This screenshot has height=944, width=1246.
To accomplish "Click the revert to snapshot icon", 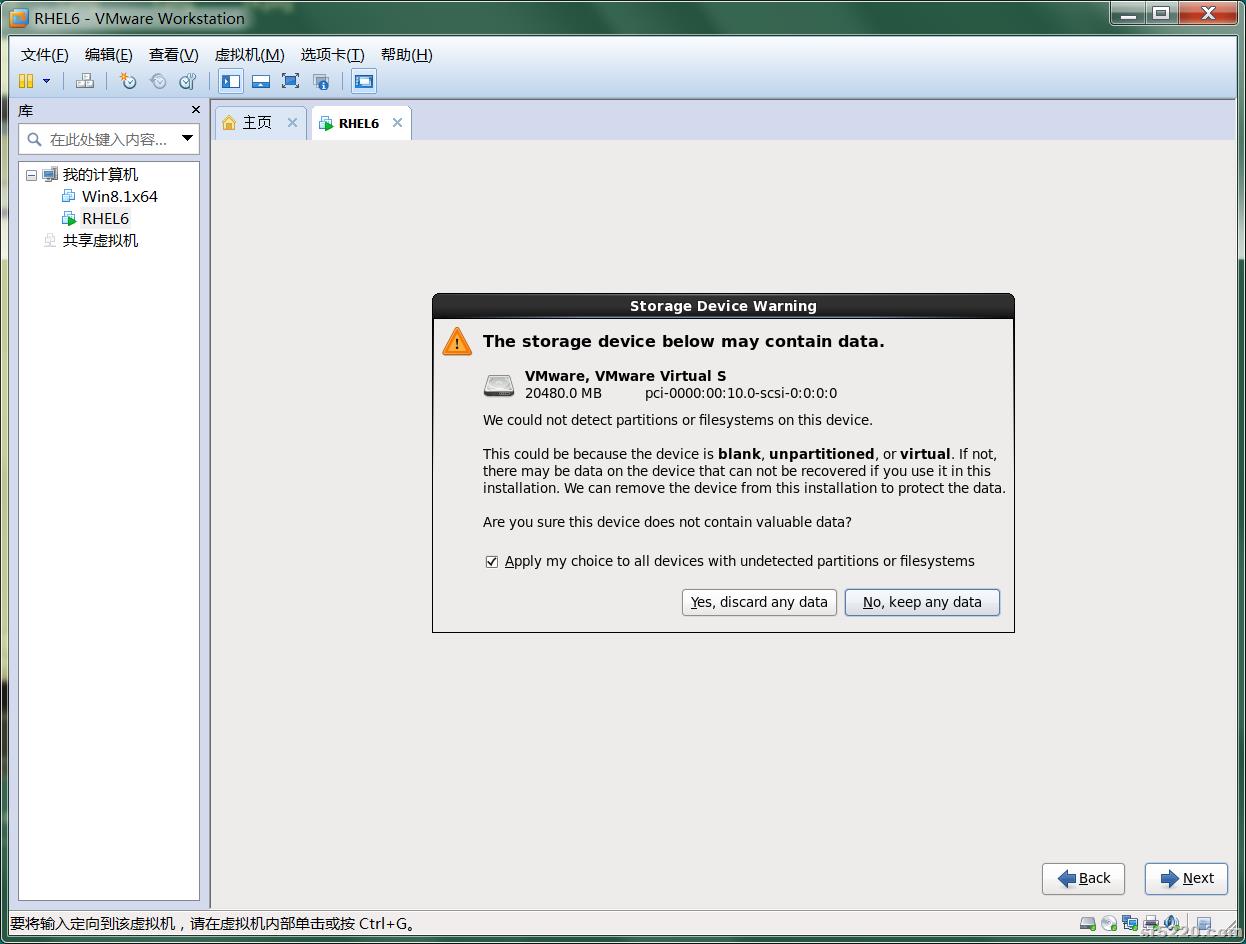I will (x=158, y=81).
